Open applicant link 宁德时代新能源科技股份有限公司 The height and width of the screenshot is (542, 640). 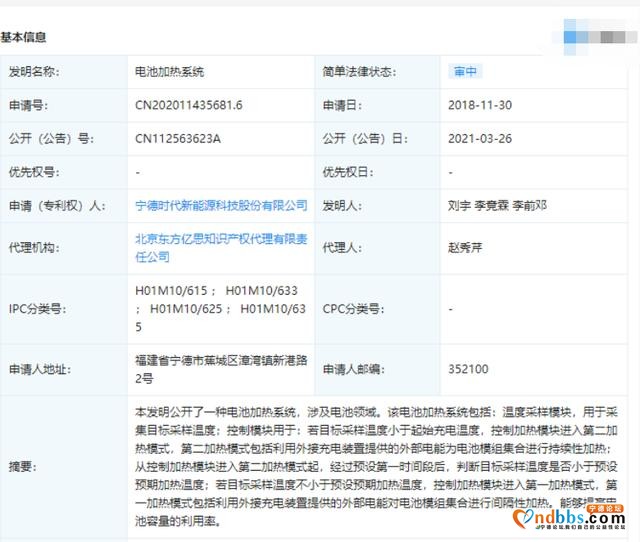221,205
